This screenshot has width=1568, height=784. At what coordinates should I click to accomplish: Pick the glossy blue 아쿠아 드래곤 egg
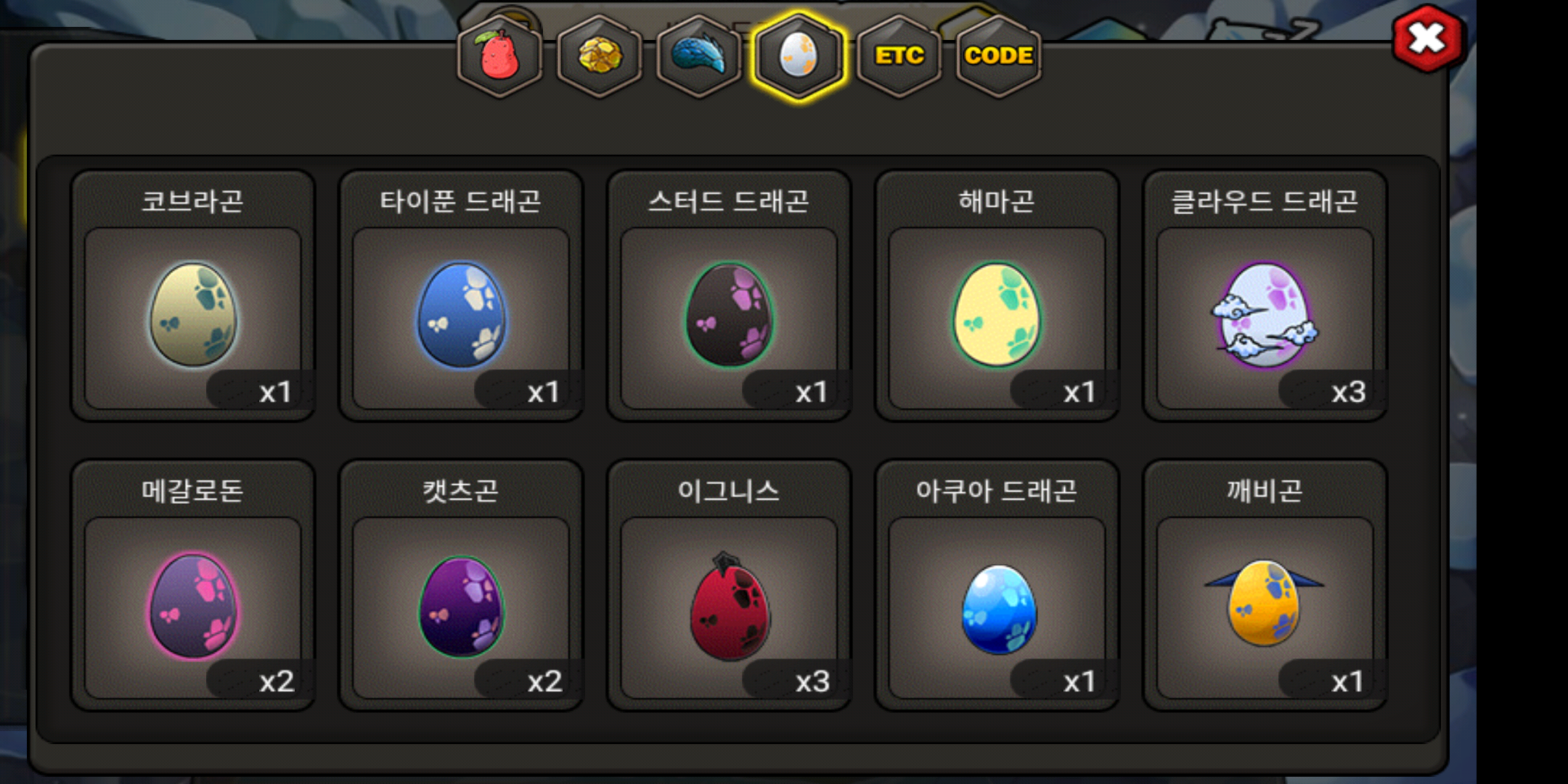(x=997, y=605)
